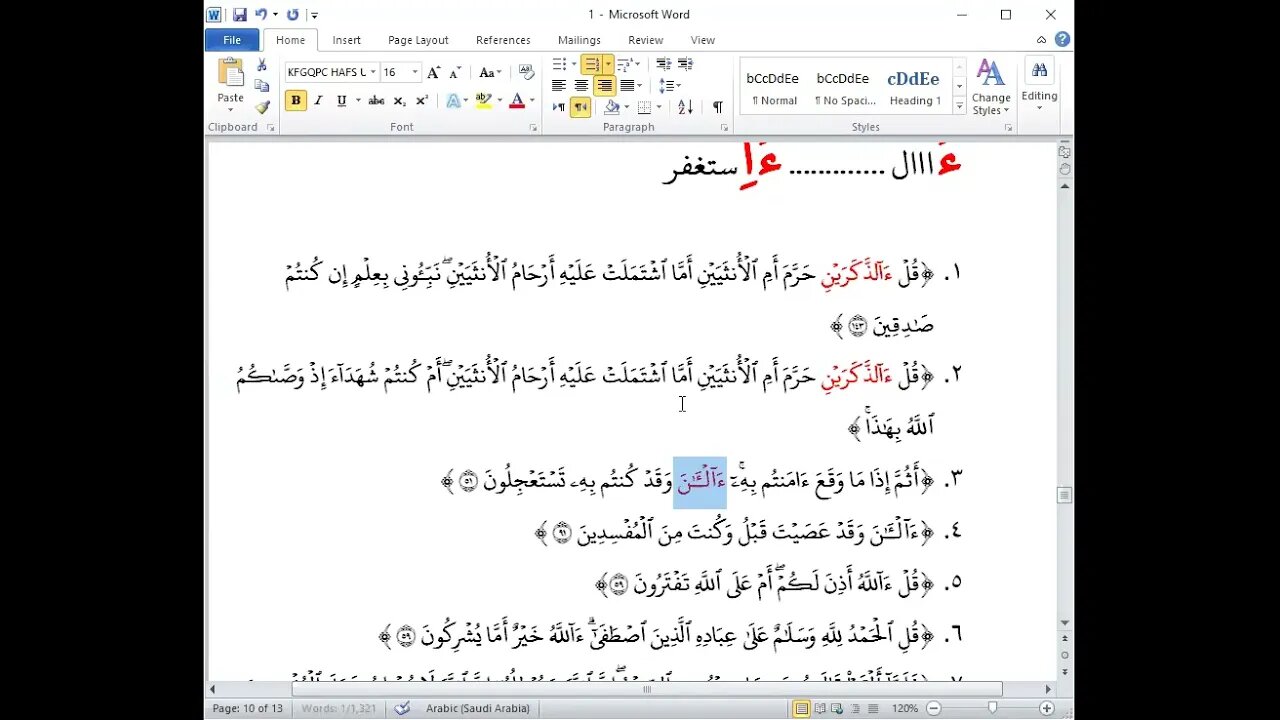The image size is (1280, 720).
Task: Click the Cut scissors icon
Action: coord(262,65)
